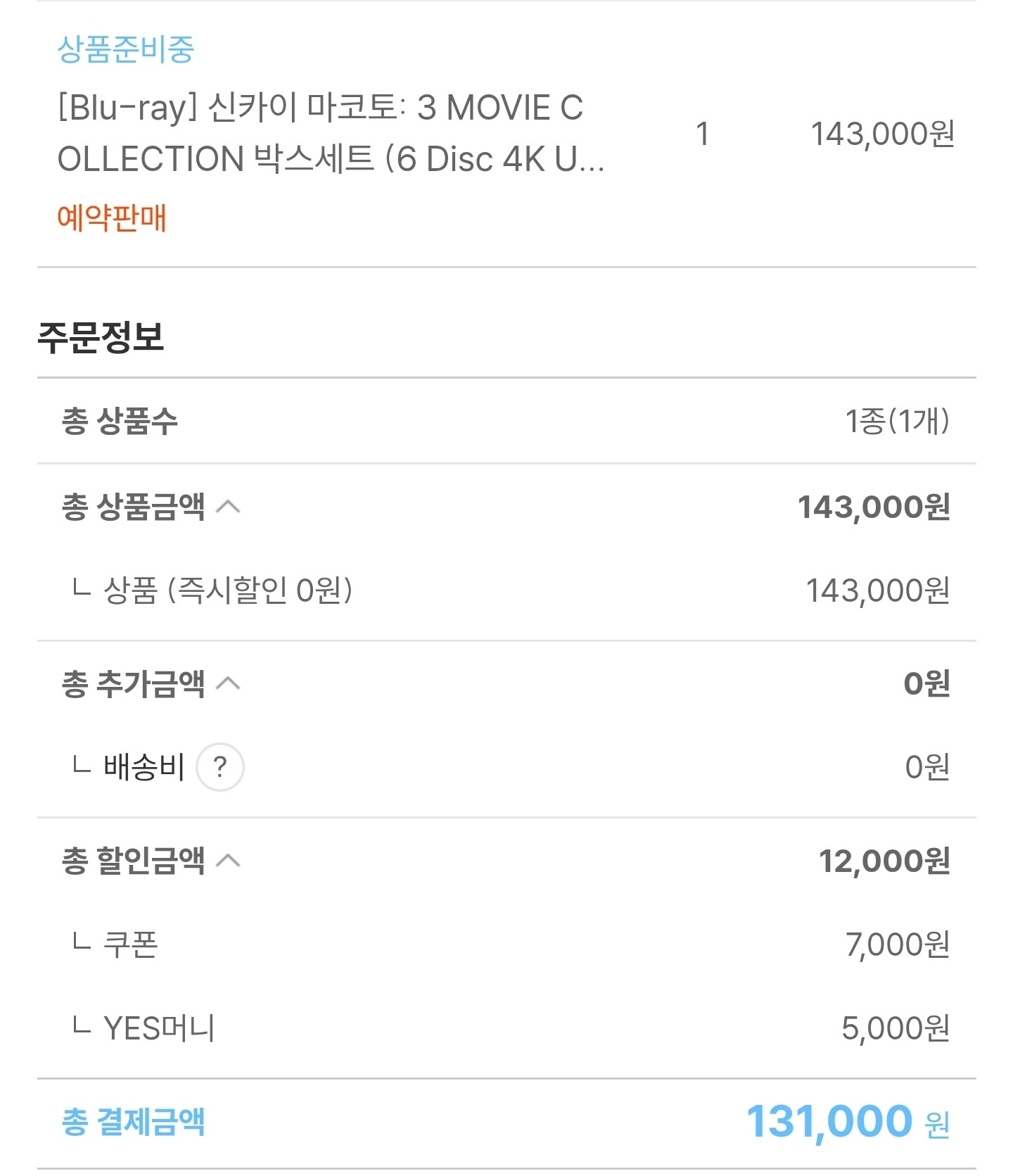Tap the 배송비 label text
Image resolution: width=1013 pixels, height=1176 pixels.
click(144, 766)
